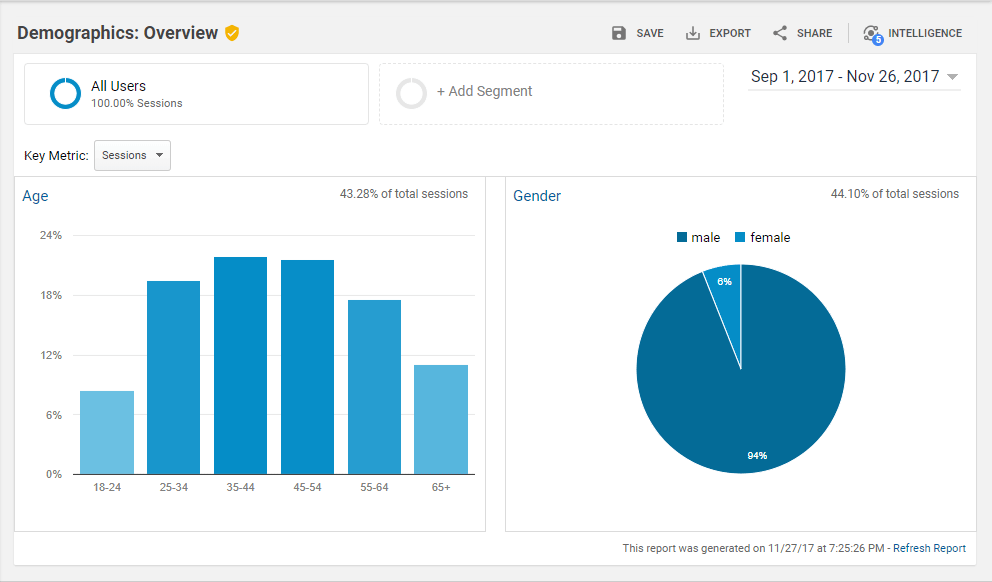Viewport: 992px width, 582px height.
Task: Click the empty Add Segment circle icon
Action: [x=411, y=94]
